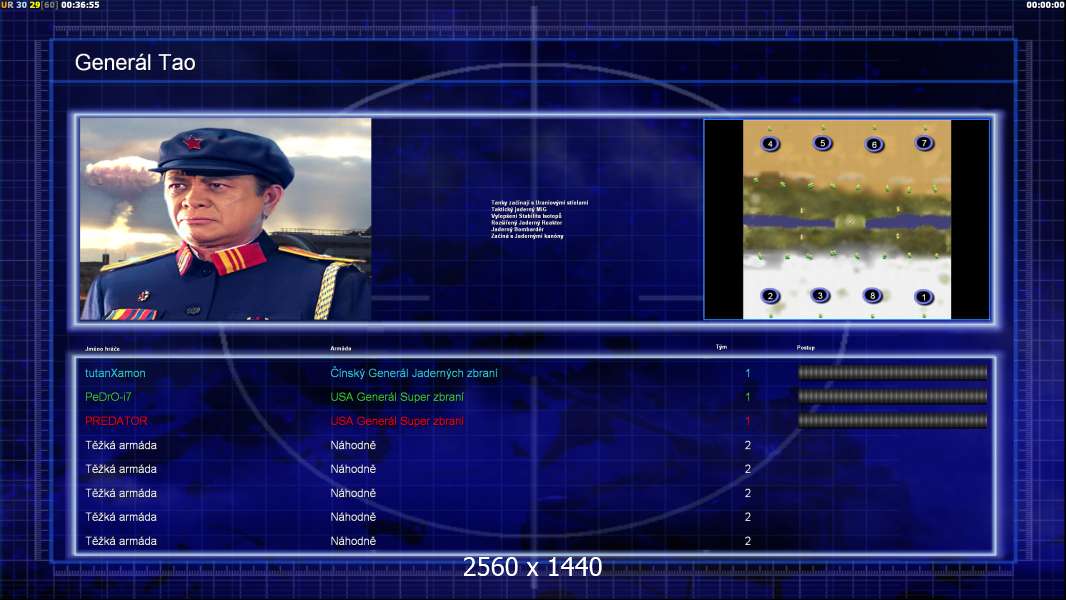The image size is (1066, 600).
Task: Click 'Taktický jaderný MiG' perk line
Action: tap(519, 209)
